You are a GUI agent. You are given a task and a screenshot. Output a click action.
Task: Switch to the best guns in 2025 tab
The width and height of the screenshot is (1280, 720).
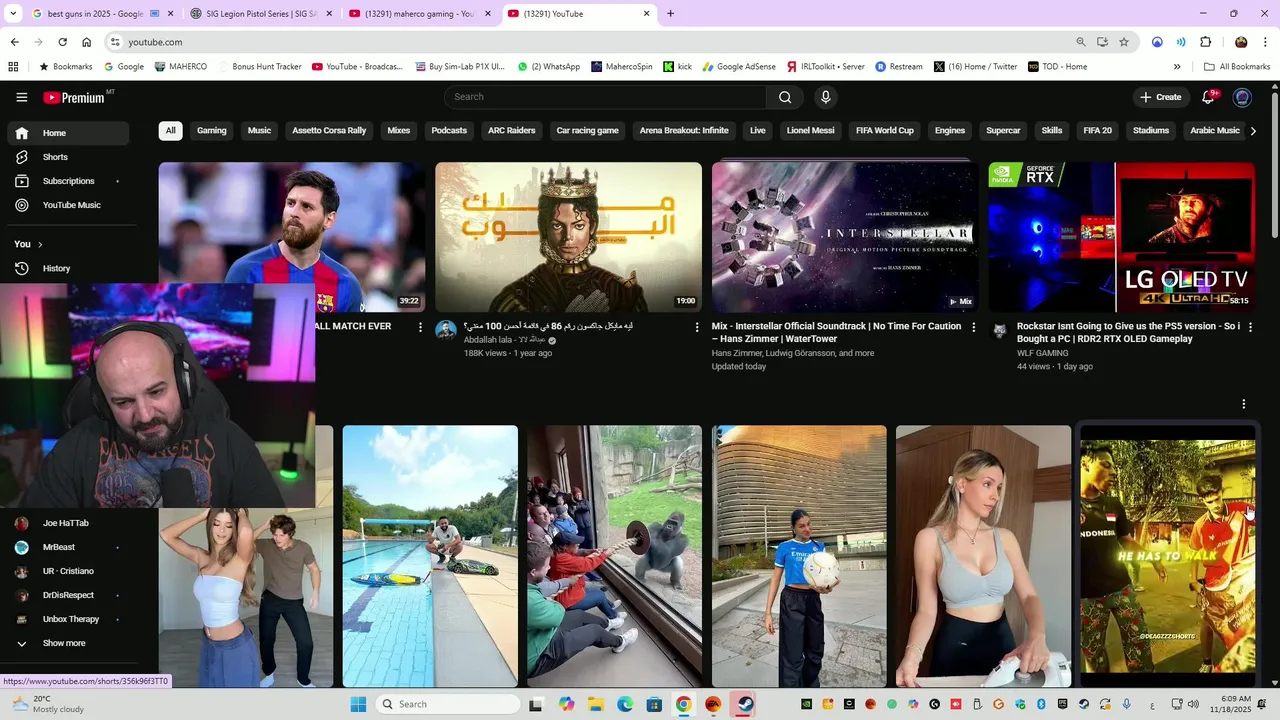pyautogui.click(x=101, y=14)
